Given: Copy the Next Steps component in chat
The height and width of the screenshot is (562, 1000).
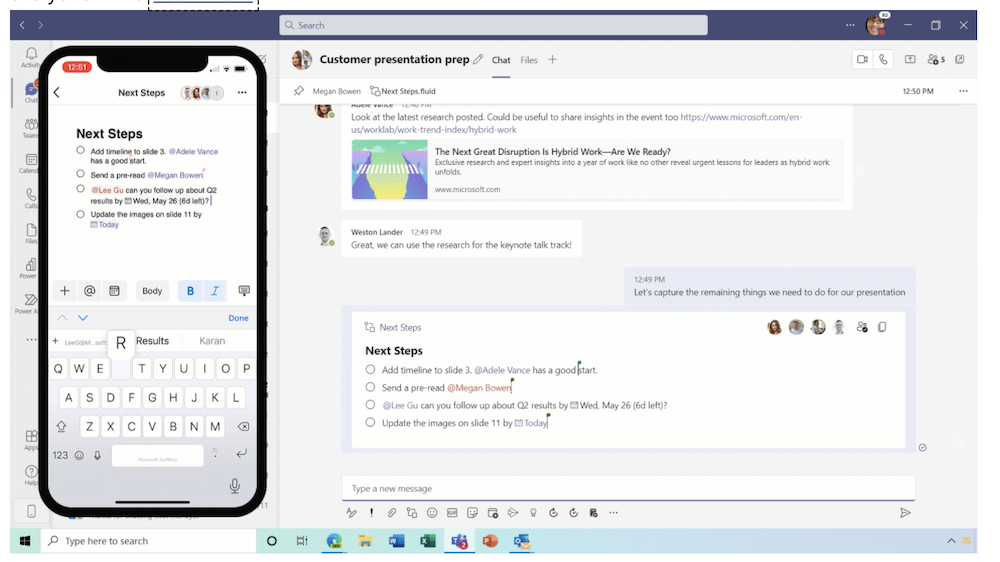Looking at the screenshot, I should 882,327.
